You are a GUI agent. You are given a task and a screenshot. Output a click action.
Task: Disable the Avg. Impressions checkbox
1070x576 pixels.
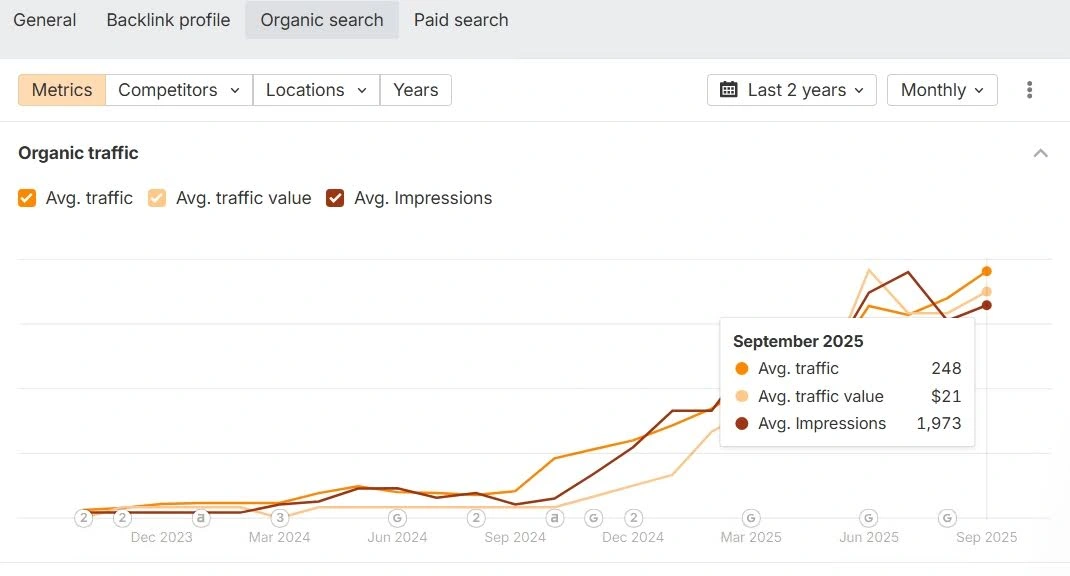(335, 198)
